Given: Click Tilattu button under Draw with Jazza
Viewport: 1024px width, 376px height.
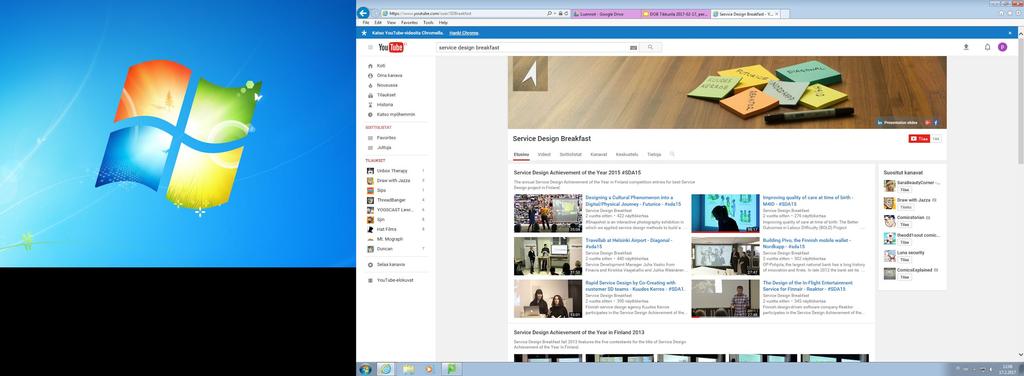Looking at the screenshot, I should [x=905, y=207].
